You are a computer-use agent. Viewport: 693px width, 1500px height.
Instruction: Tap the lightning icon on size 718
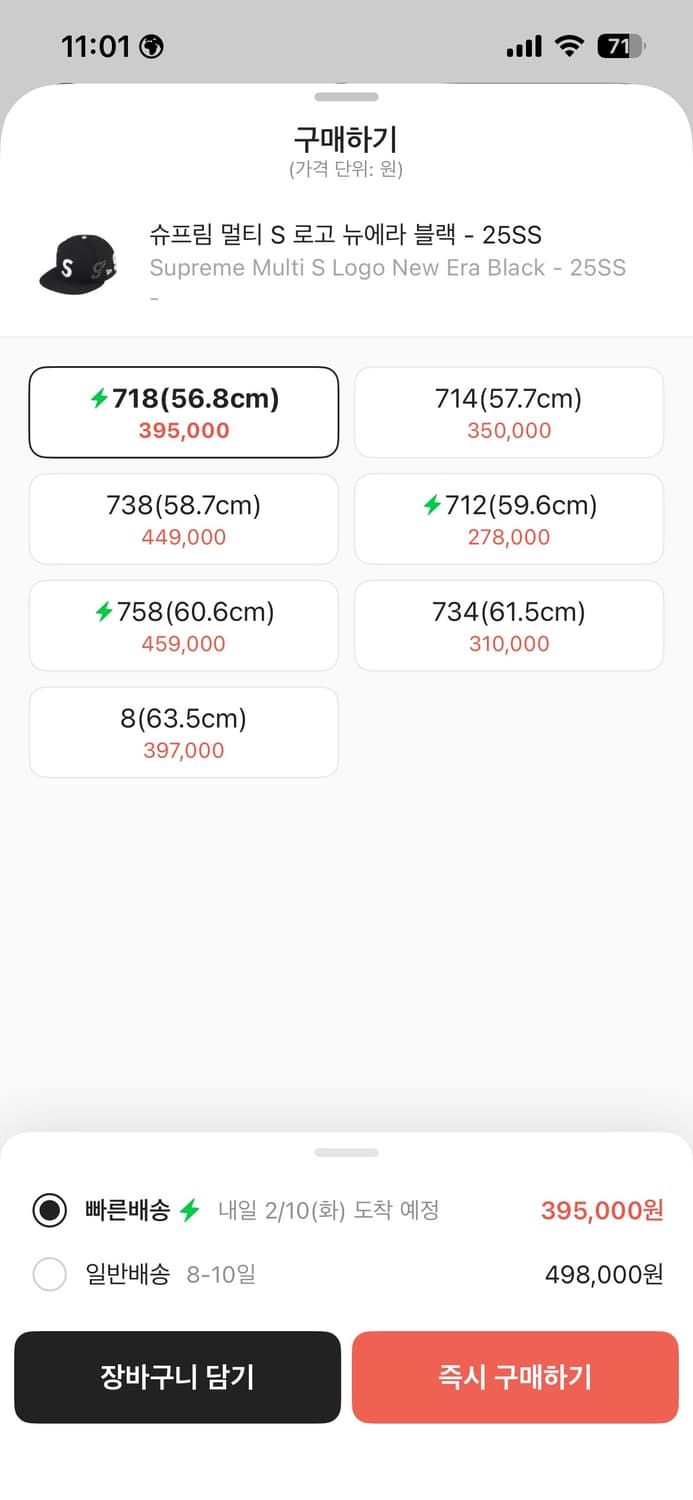coord(99,399)
